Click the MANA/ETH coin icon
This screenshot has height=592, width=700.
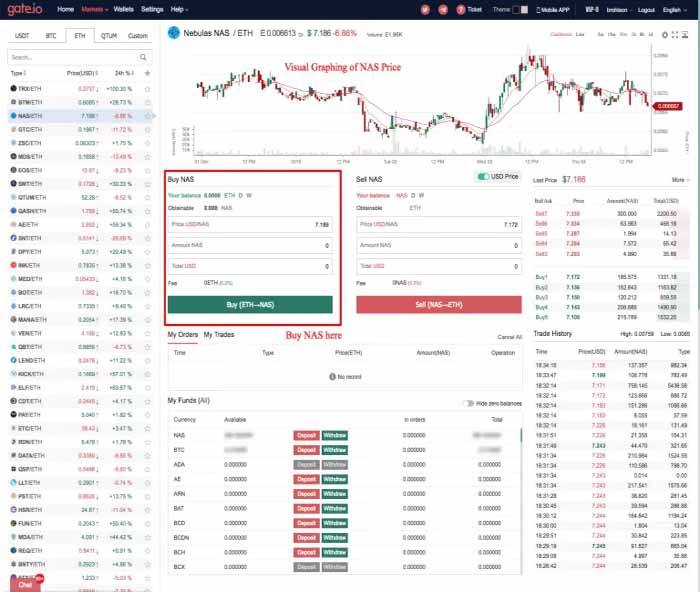[13, 320]
